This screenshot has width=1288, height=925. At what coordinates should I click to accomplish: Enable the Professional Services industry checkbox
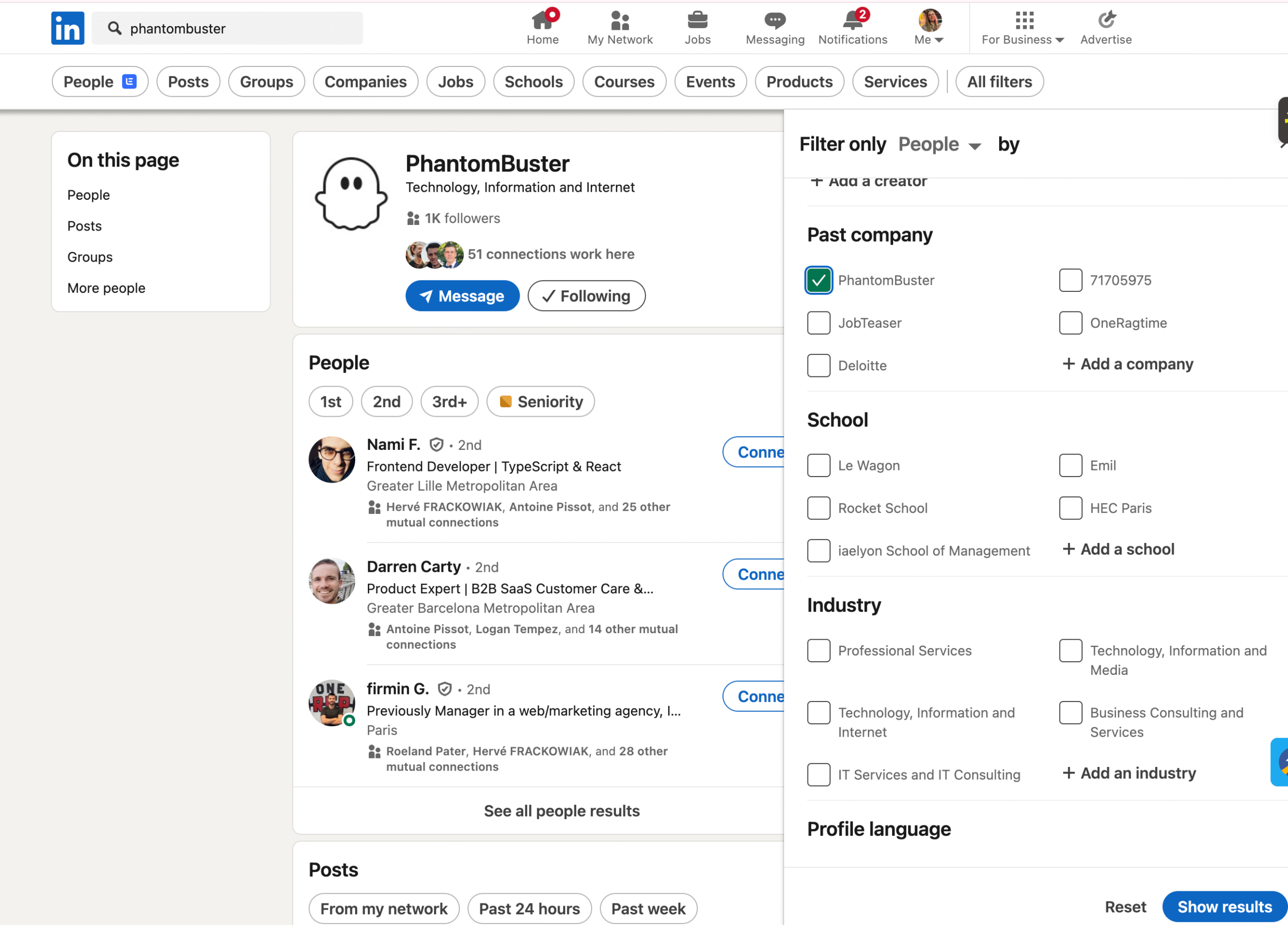[x=819, y=651]
